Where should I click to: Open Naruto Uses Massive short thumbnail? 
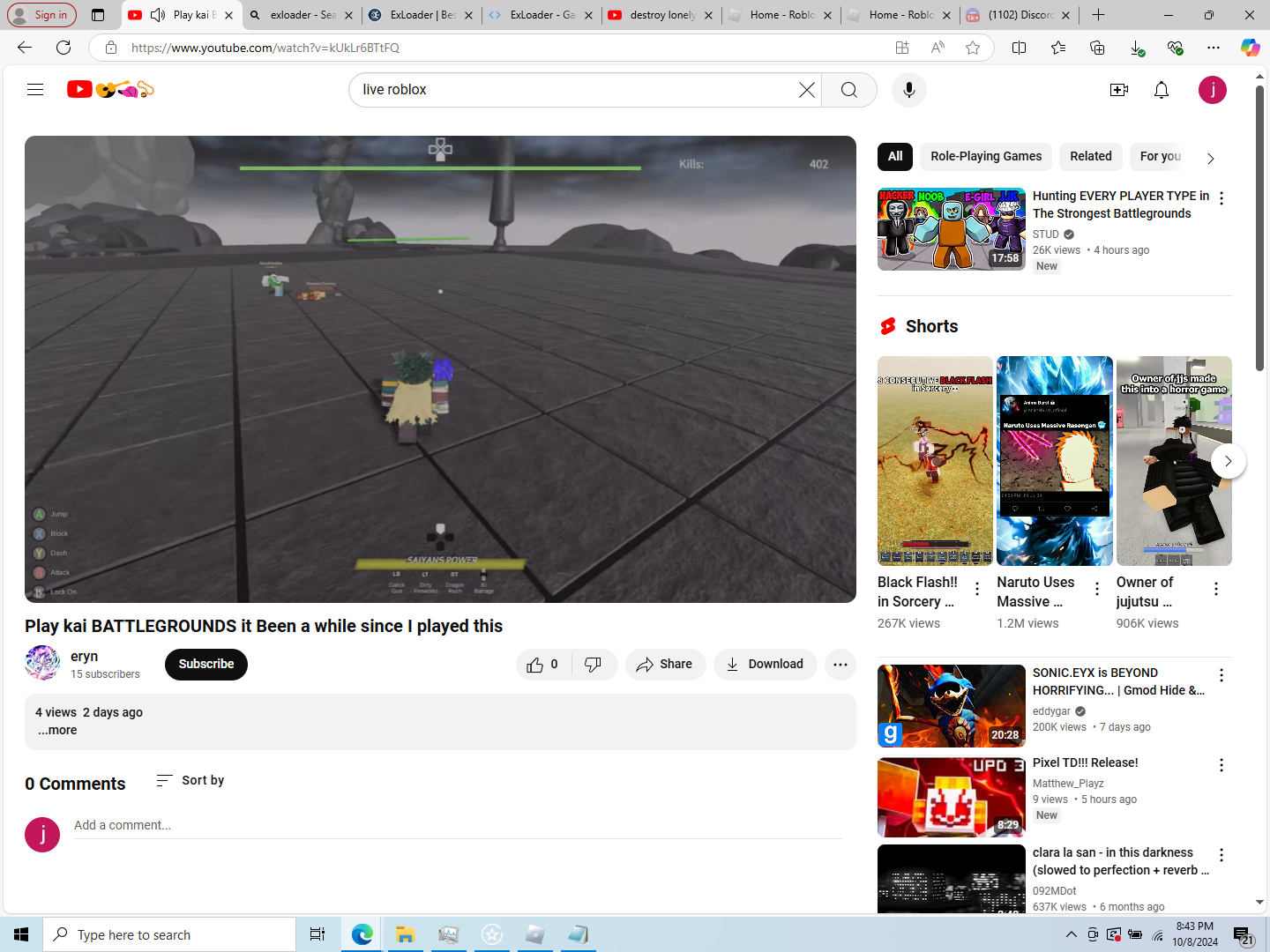click(1054, 460)
